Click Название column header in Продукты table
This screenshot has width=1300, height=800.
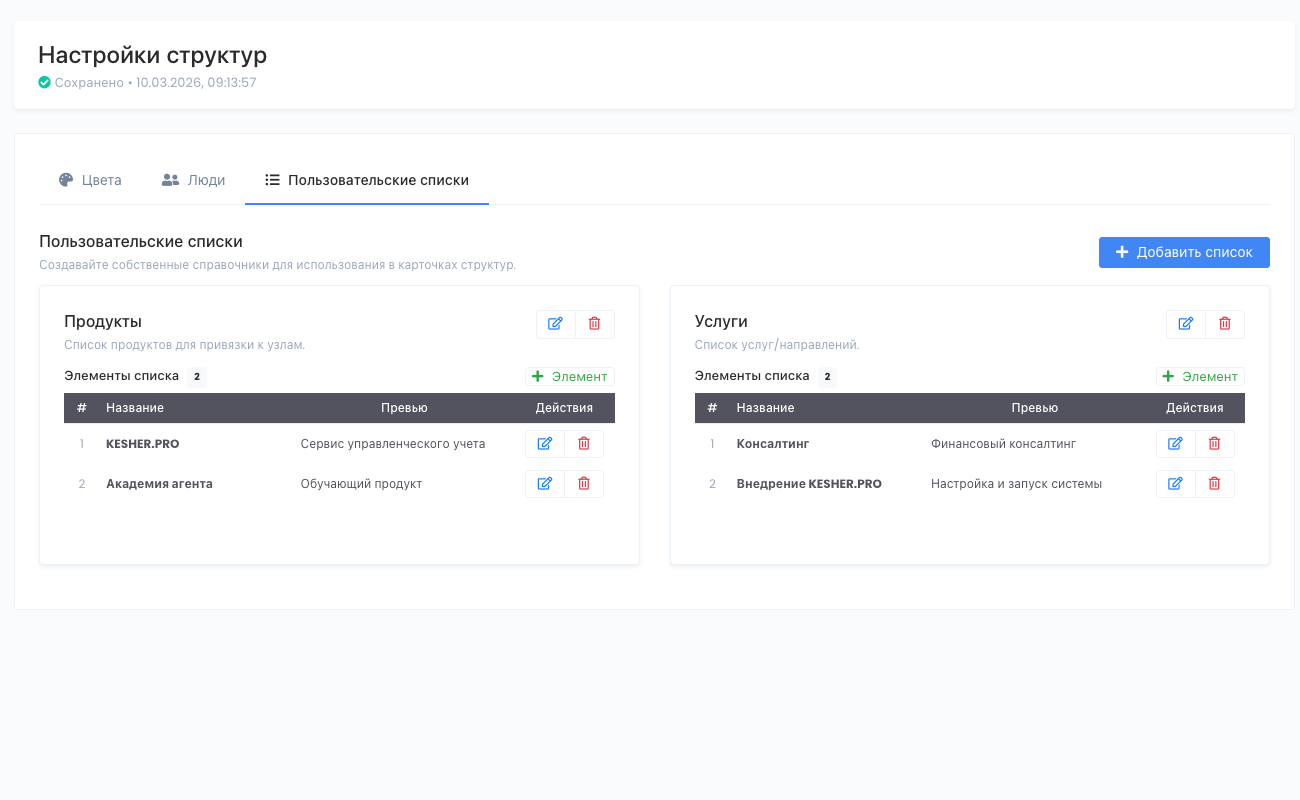point(135,408)
